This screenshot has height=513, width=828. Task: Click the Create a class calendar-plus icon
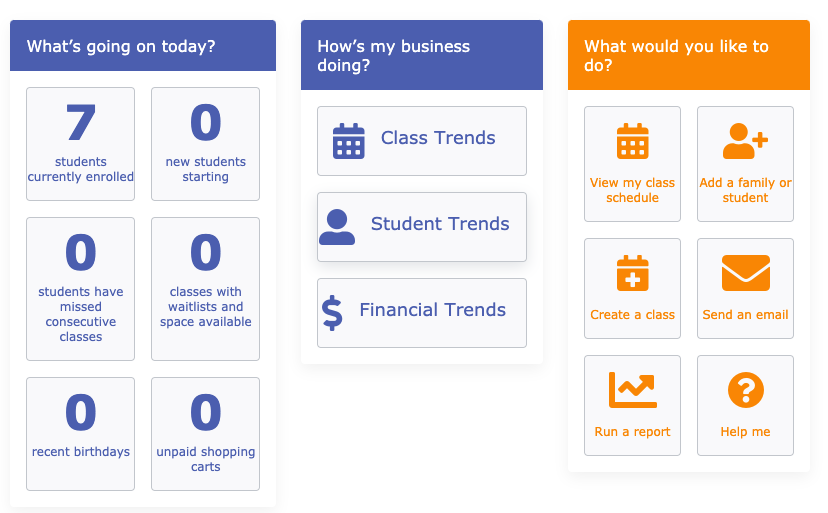(x=632, y=274)
